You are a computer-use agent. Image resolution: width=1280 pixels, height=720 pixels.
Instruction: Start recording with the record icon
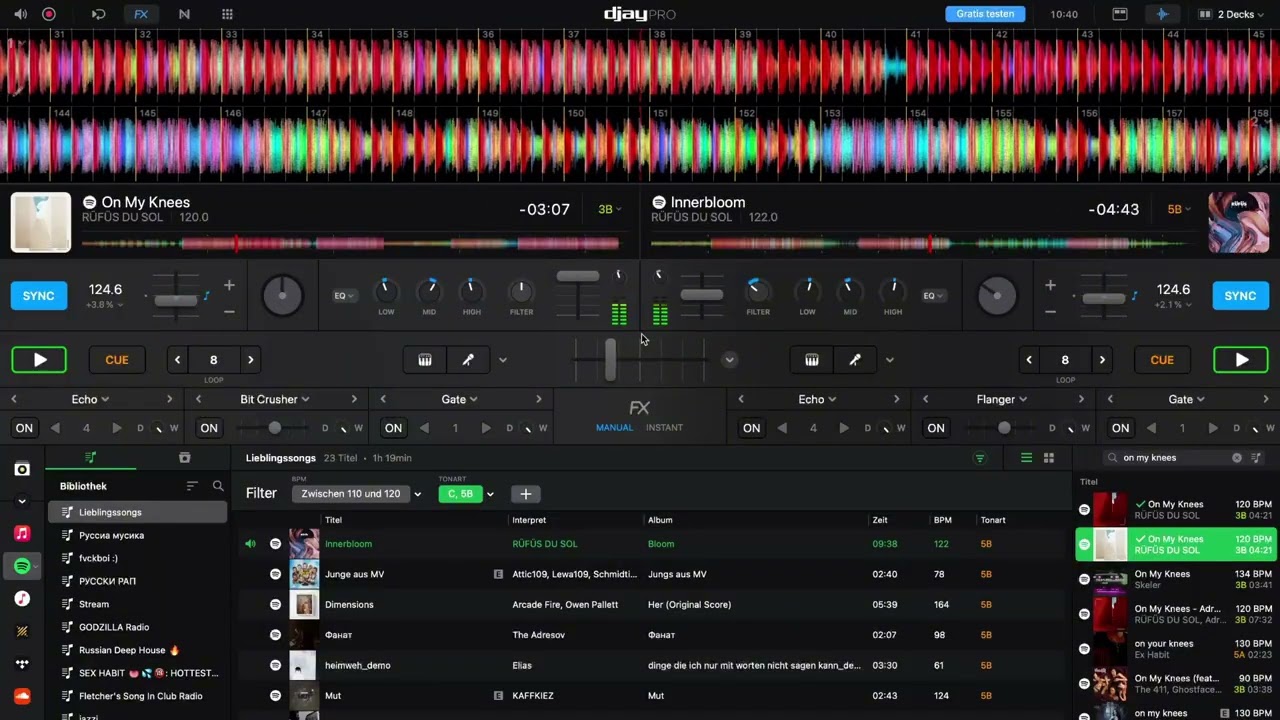pyautogui.click(x=49, y=14)
